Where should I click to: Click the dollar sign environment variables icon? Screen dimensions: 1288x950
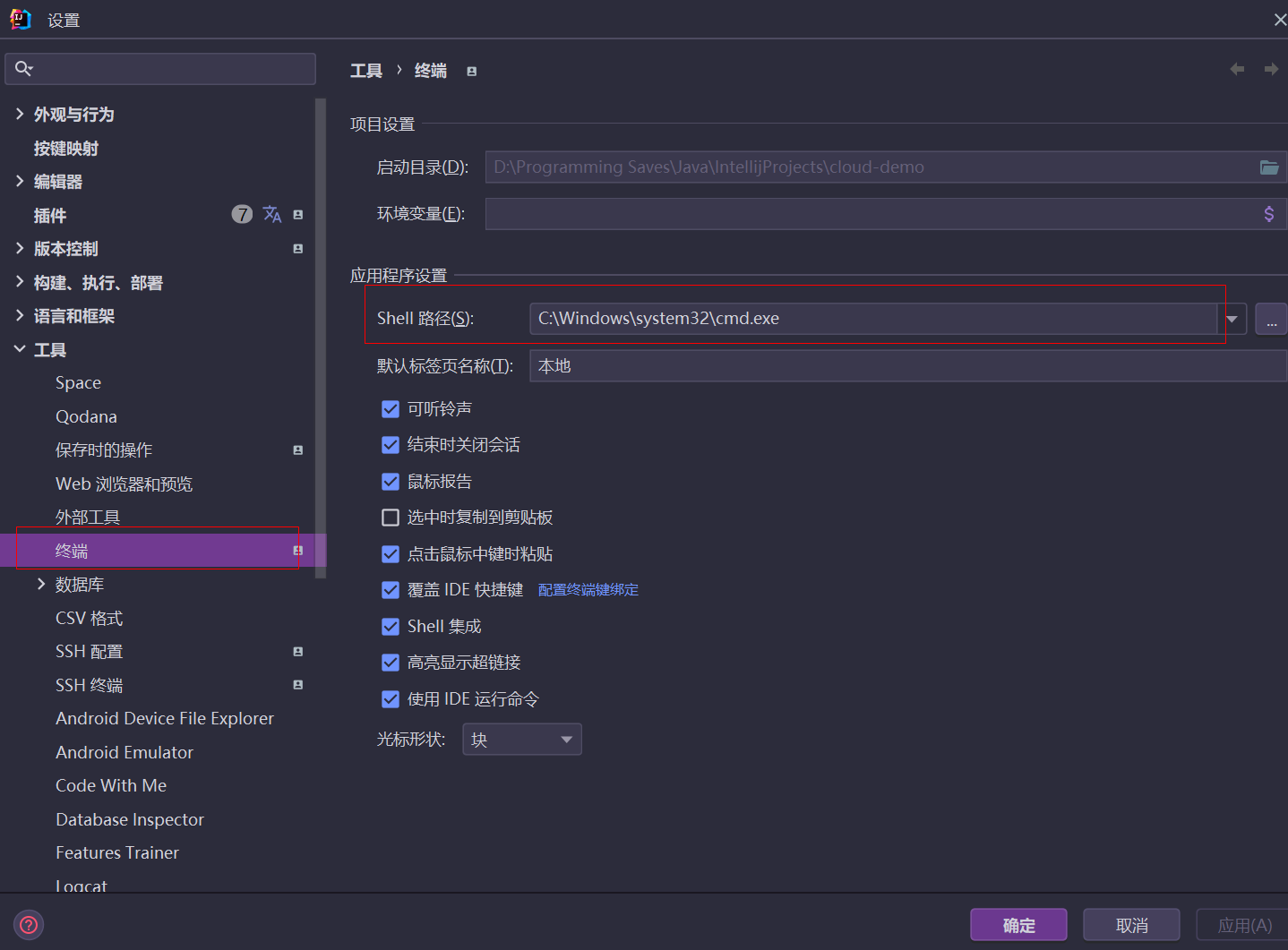(x=1269, y=214)
